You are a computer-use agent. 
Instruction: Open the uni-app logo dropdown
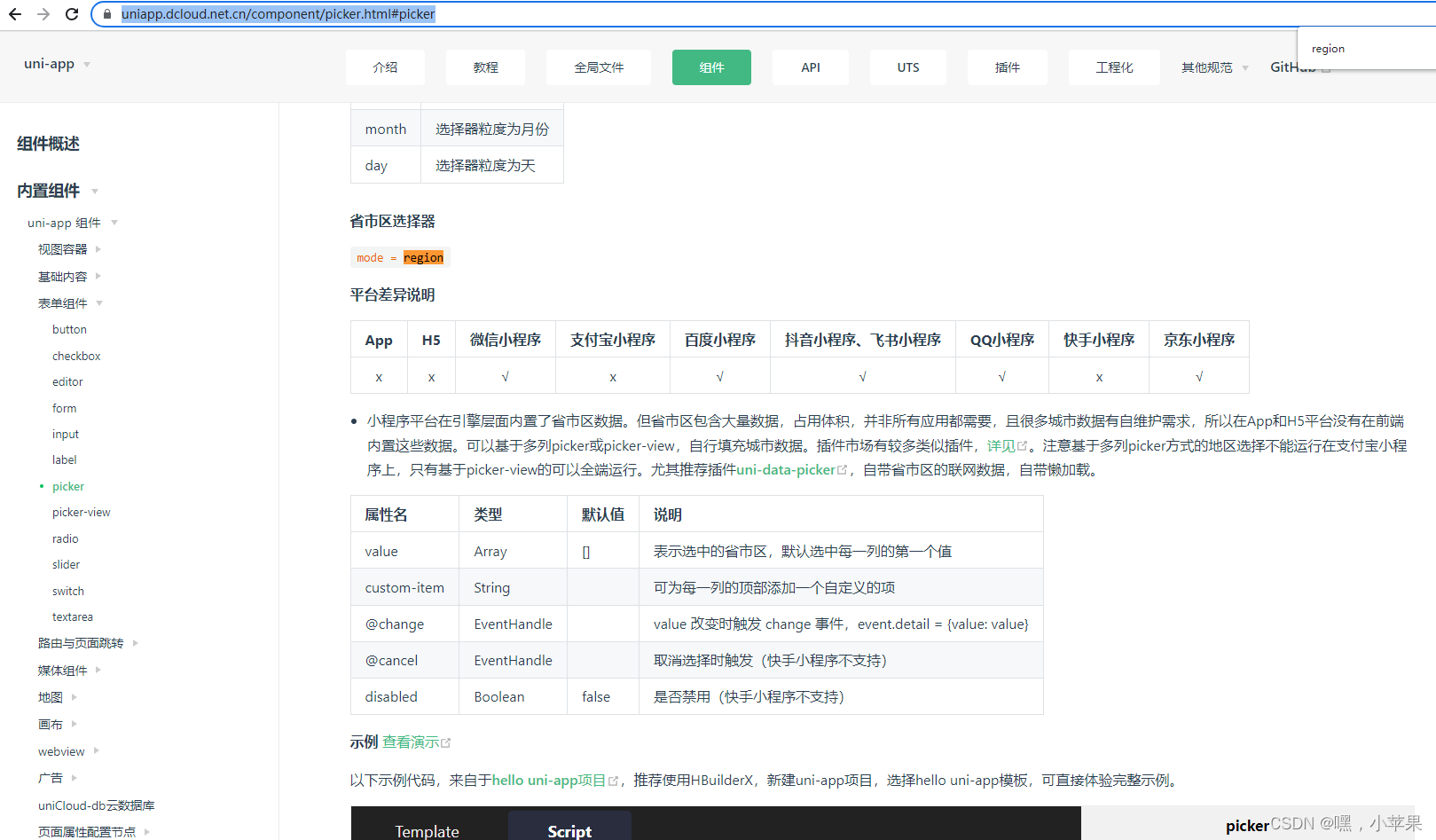(57, 64)
